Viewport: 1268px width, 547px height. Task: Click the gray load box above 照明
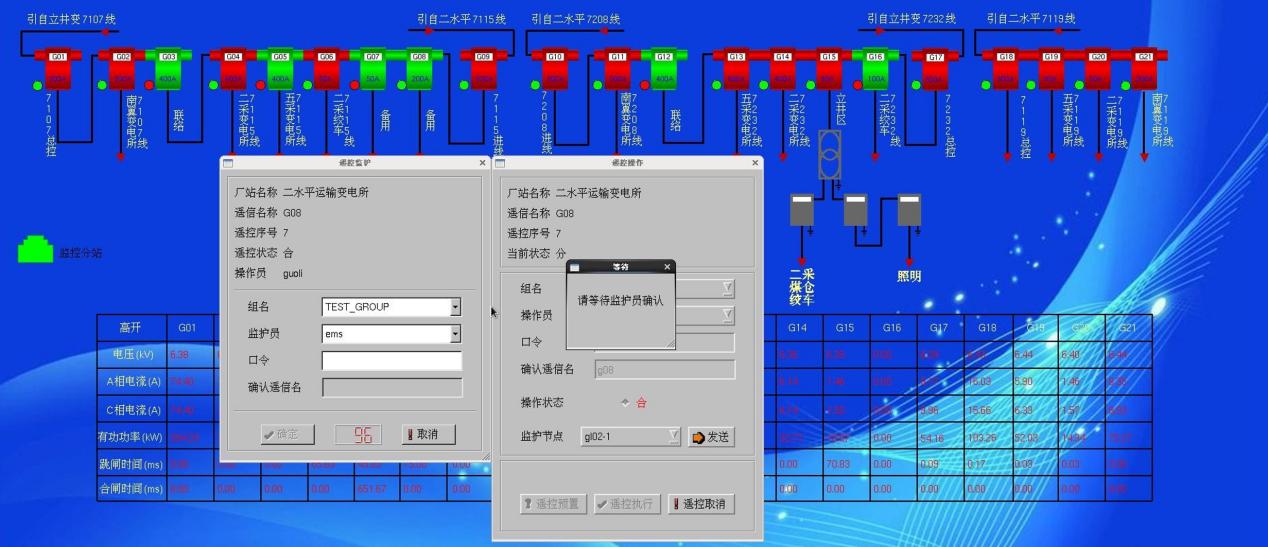909,209
